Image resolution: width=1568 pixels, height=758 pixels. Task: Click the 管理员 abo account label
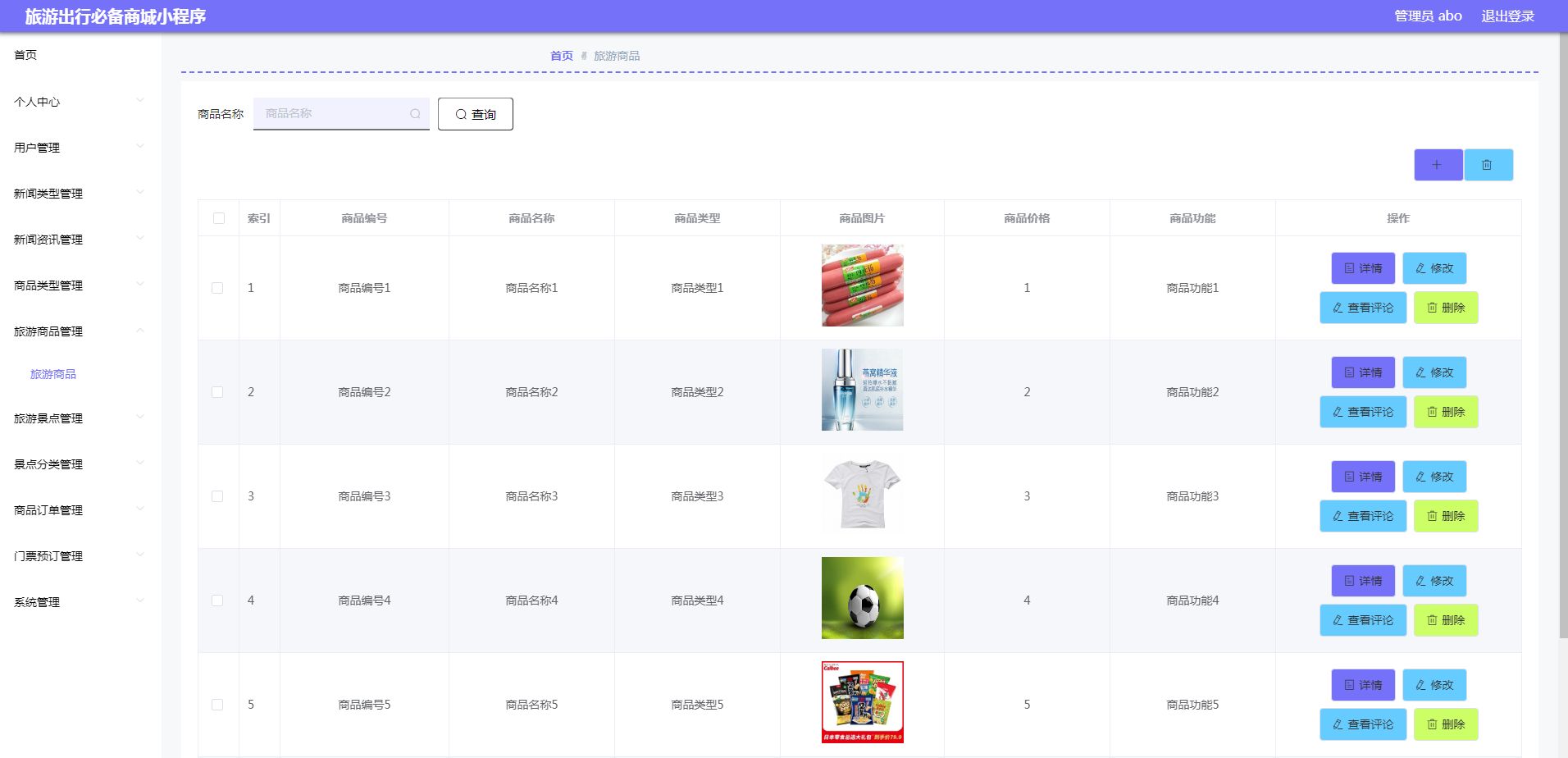(1428, 16)
